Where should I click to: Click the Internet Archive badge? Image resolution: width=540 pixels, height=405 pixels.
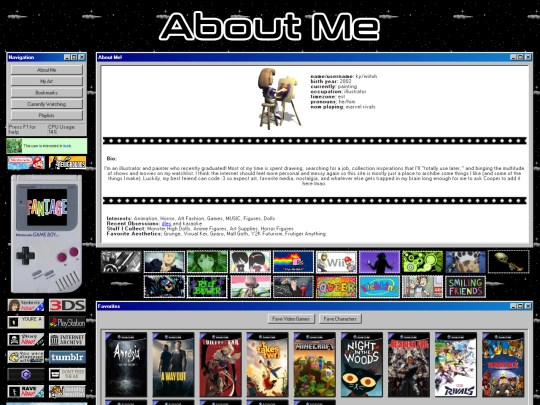point(67,340)
